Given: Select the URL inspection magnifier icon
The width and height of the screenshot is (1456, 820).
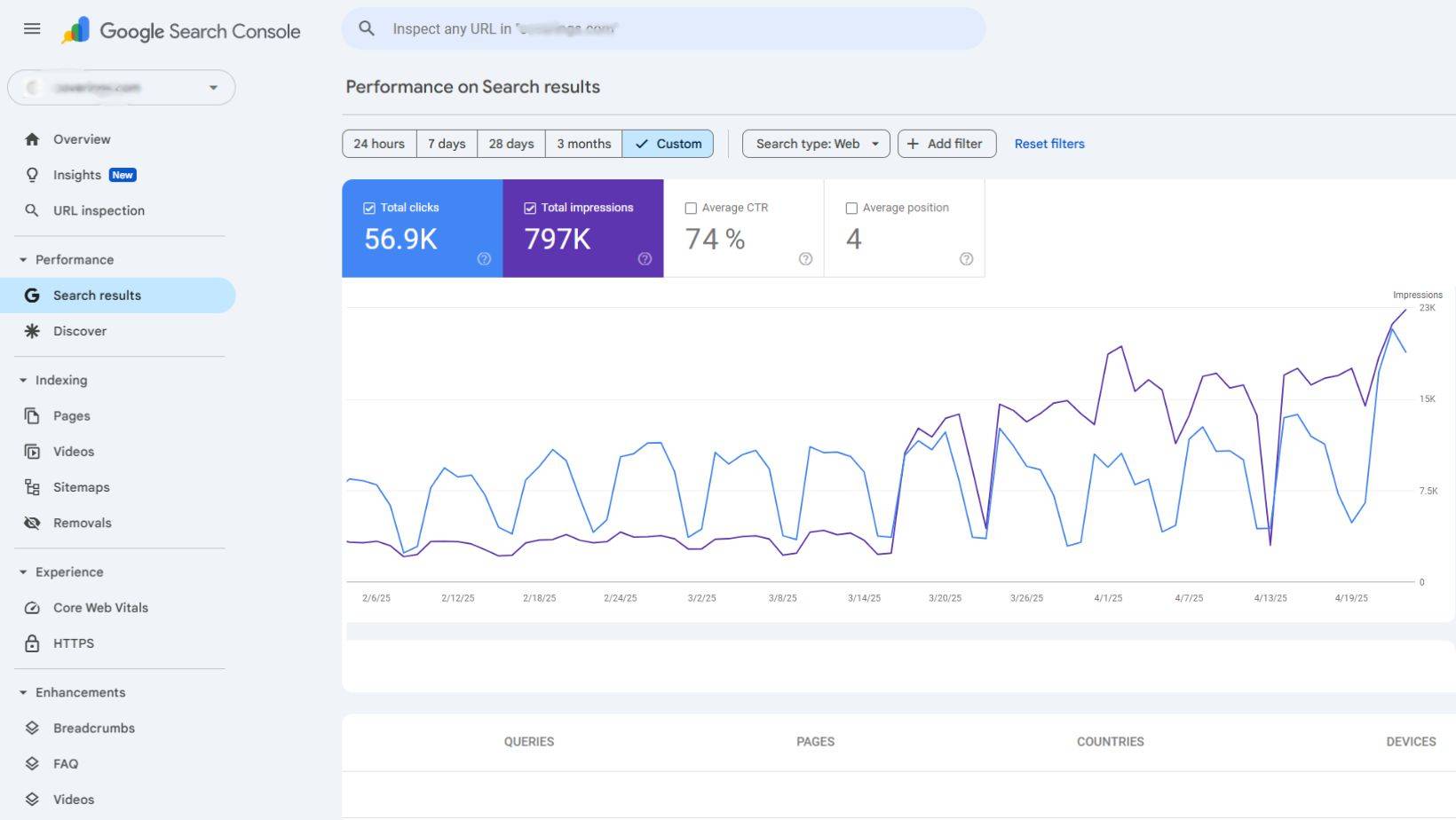Looking at the screenshot, I should click(x=32, y=210).
